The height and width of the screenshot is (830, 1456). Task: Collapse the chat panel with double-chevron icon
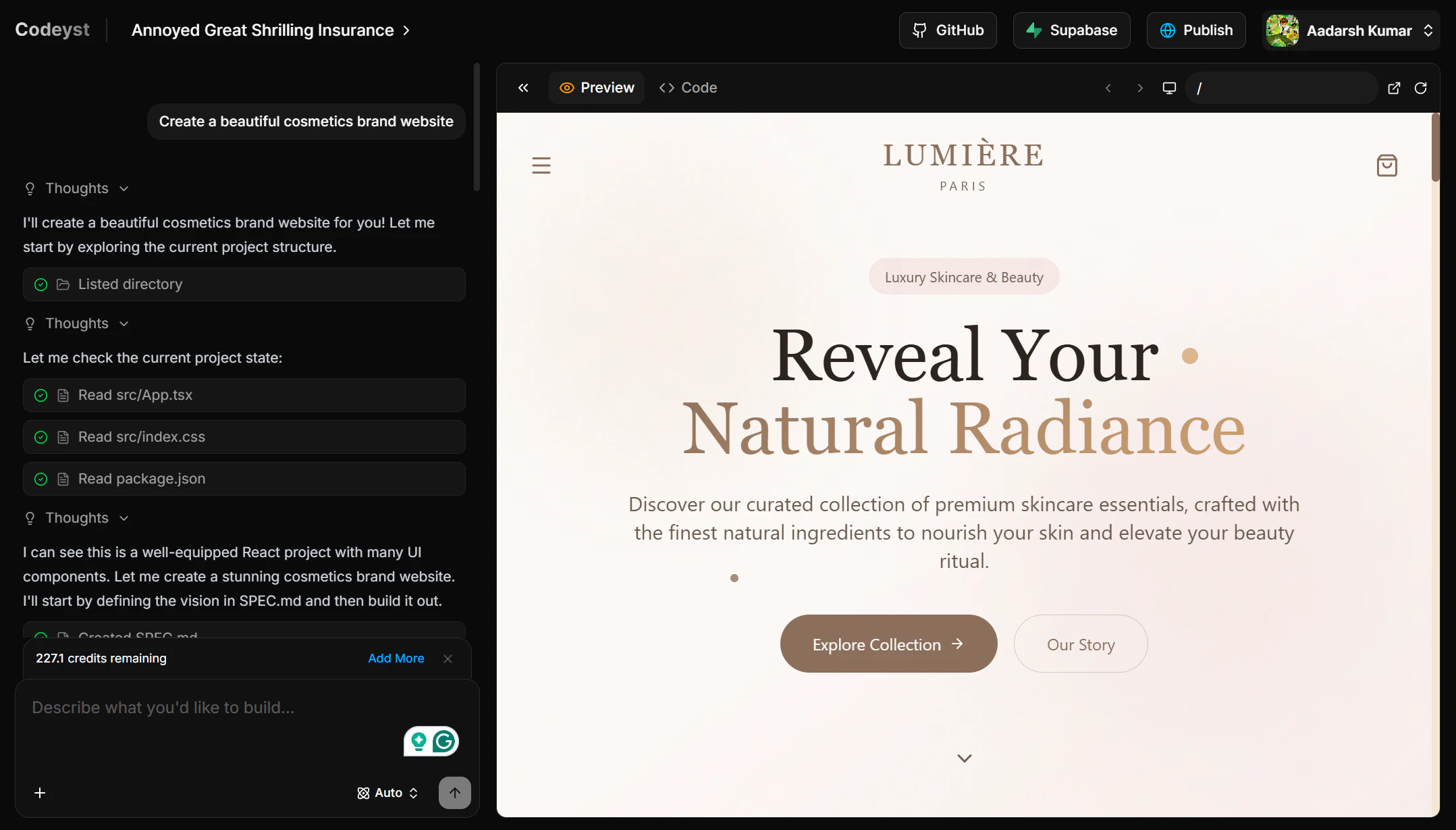tap(523, 88)
